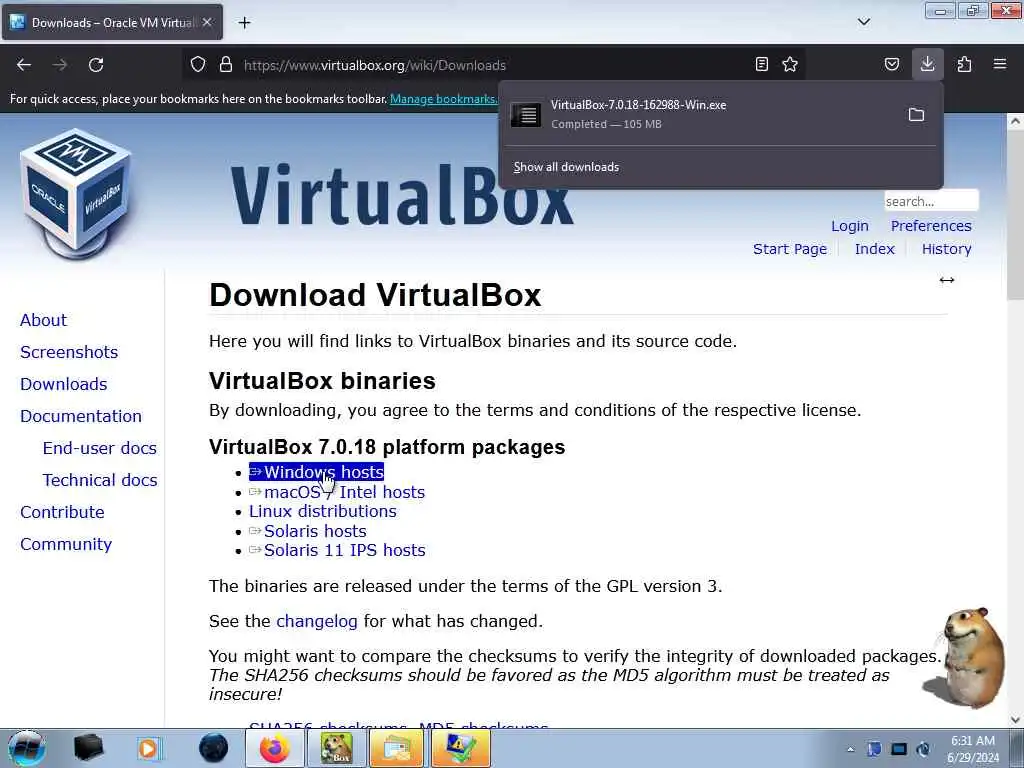Expand the list all tabs chevron

coord(864,22)
